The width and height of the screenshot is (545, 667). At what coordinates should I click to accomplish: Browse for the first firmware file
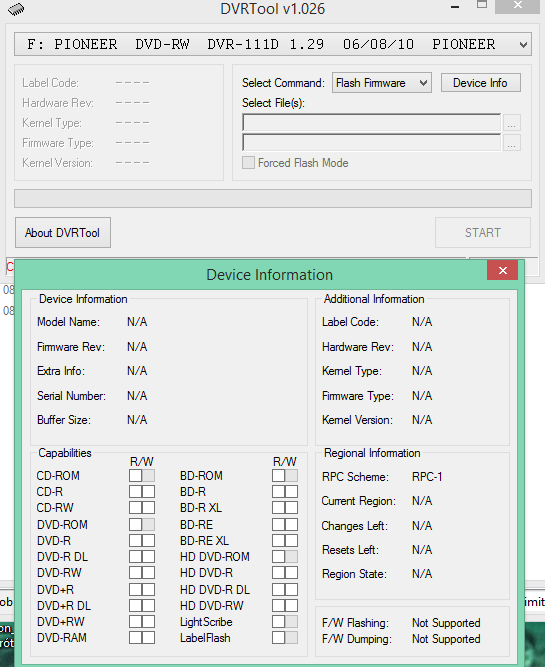pos(512,123)
